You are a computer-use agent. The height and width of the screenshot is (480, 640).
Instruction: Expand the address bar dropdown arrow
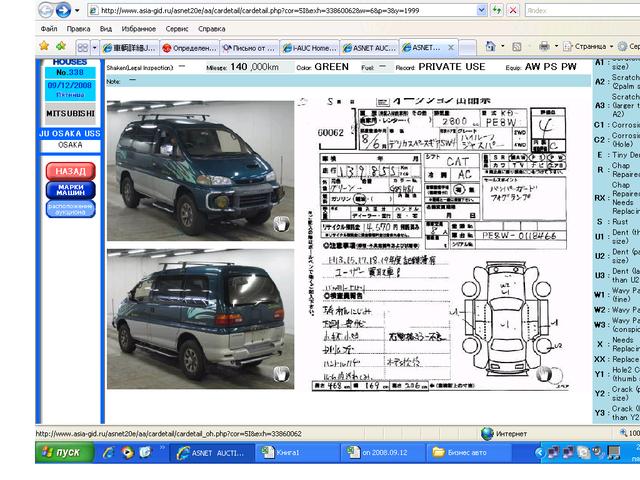point(482,11)
